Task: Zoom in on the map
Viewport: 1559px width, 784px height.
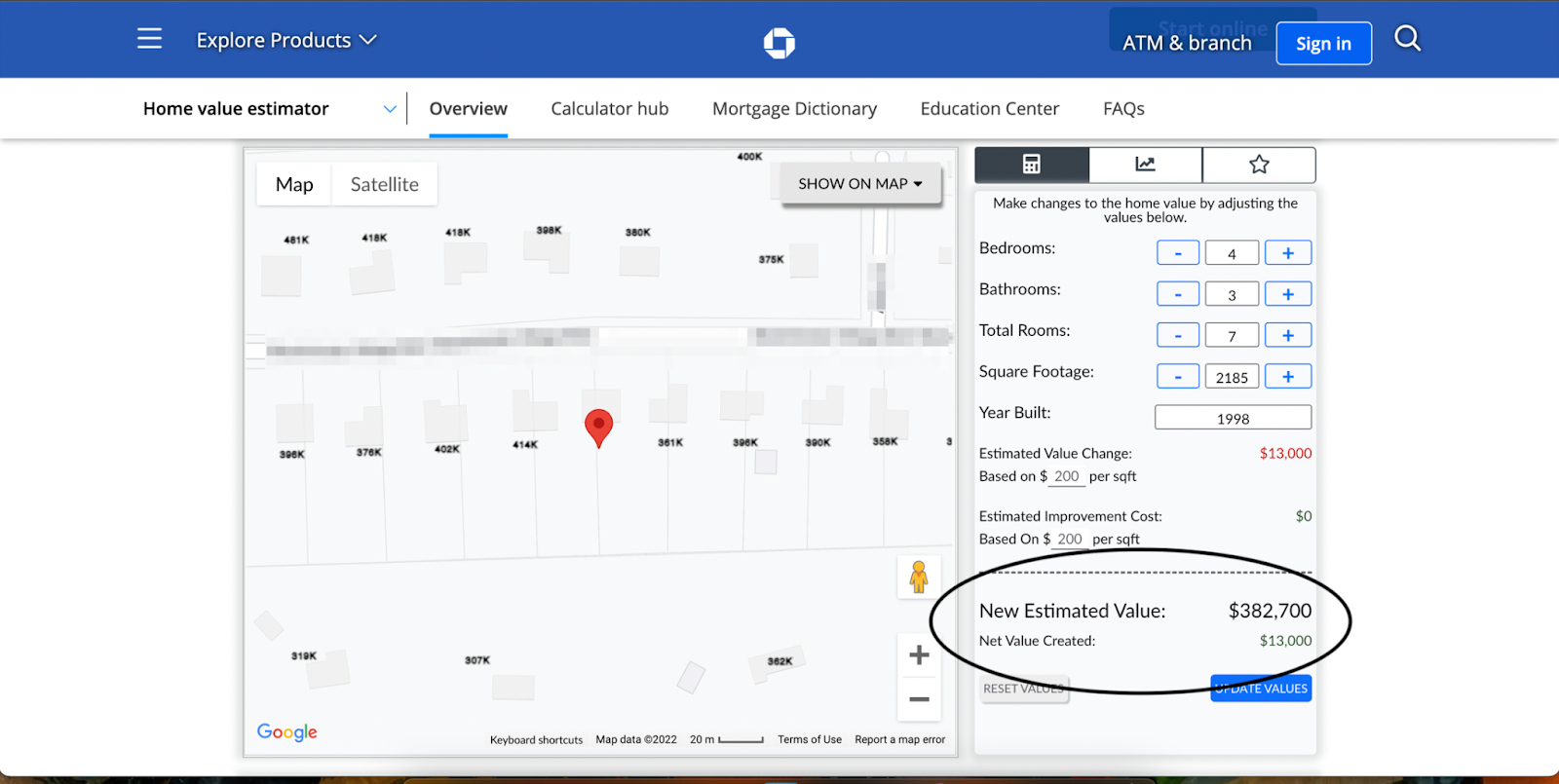Action: coord(918,655)
